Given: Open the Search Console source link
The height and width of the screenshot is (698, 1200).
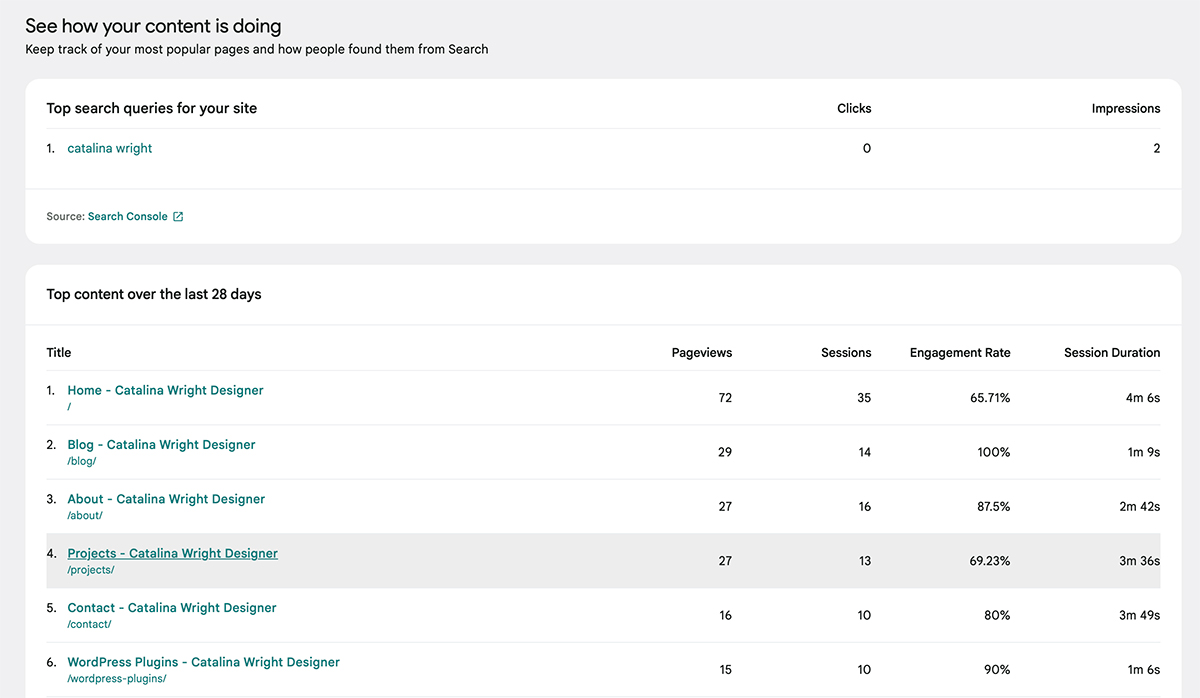Looking at the screenshot, I should (128, 217).
